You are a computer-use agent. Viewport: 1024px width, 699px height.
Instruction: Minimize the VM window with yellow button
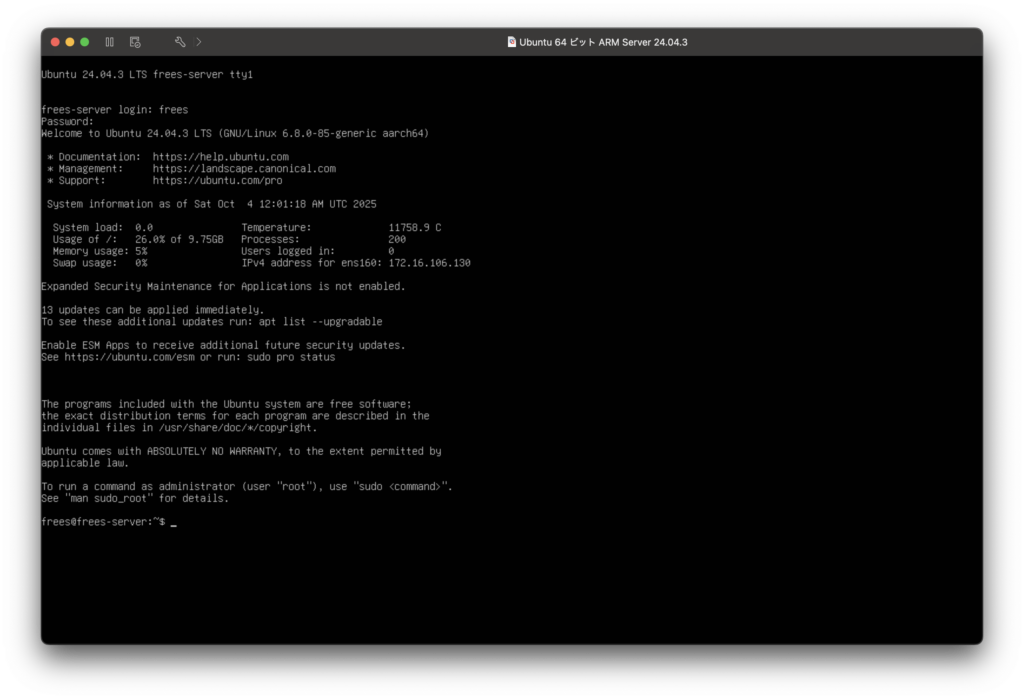(70, 42)
